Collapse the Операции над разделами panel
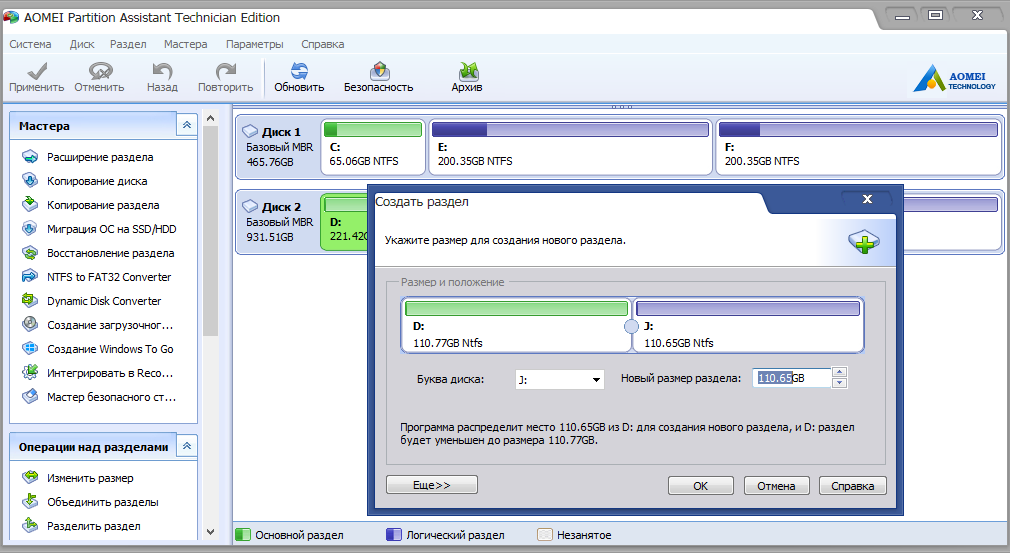1010x553 pixels. pyautogui.click(x=186, y=445)
